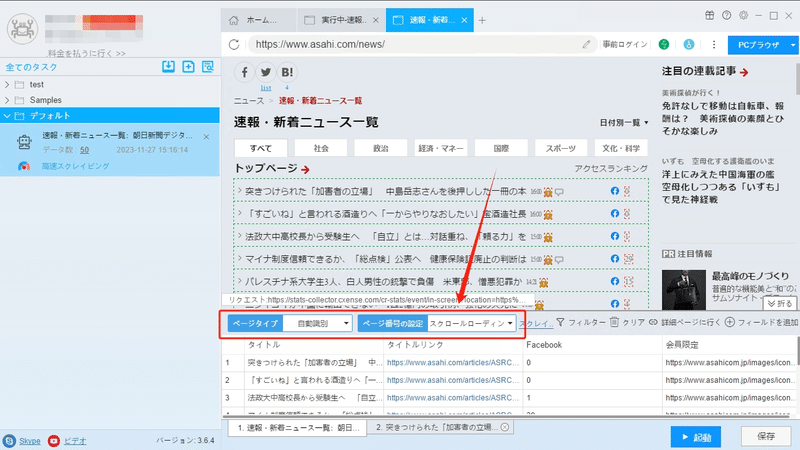Click the home icon on ホーム tab
Image resolution: width=800 pixels, height=450 pixels.
(234, 20)
